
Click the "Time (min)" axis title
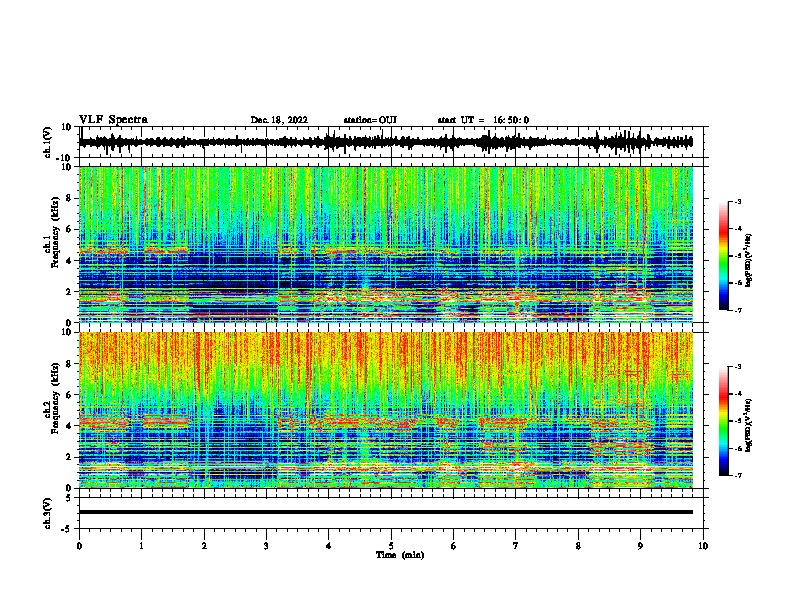pos(400,555)
